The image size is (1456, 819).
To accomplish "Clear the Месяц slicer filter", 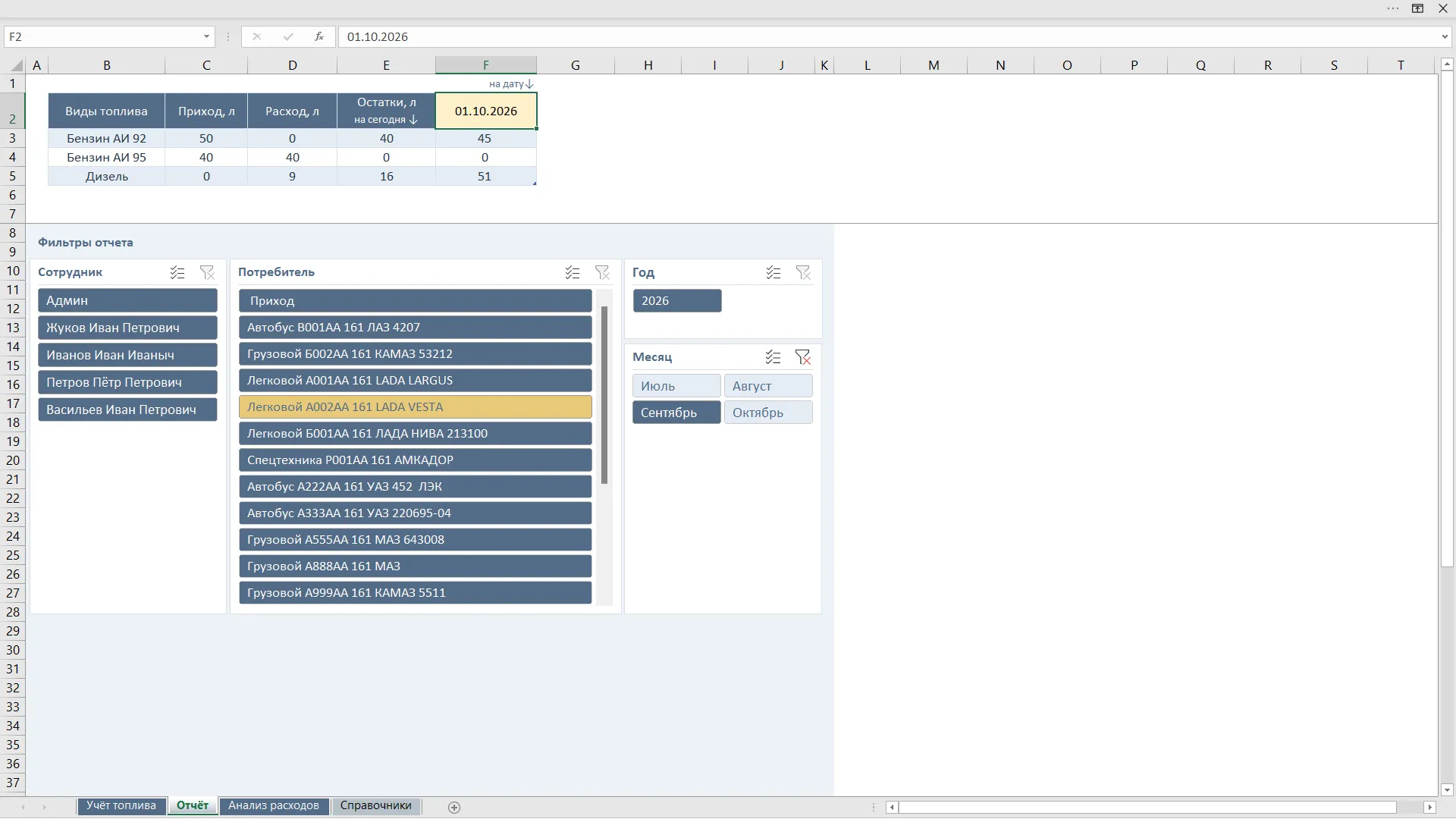I will [x=803, y=357].
